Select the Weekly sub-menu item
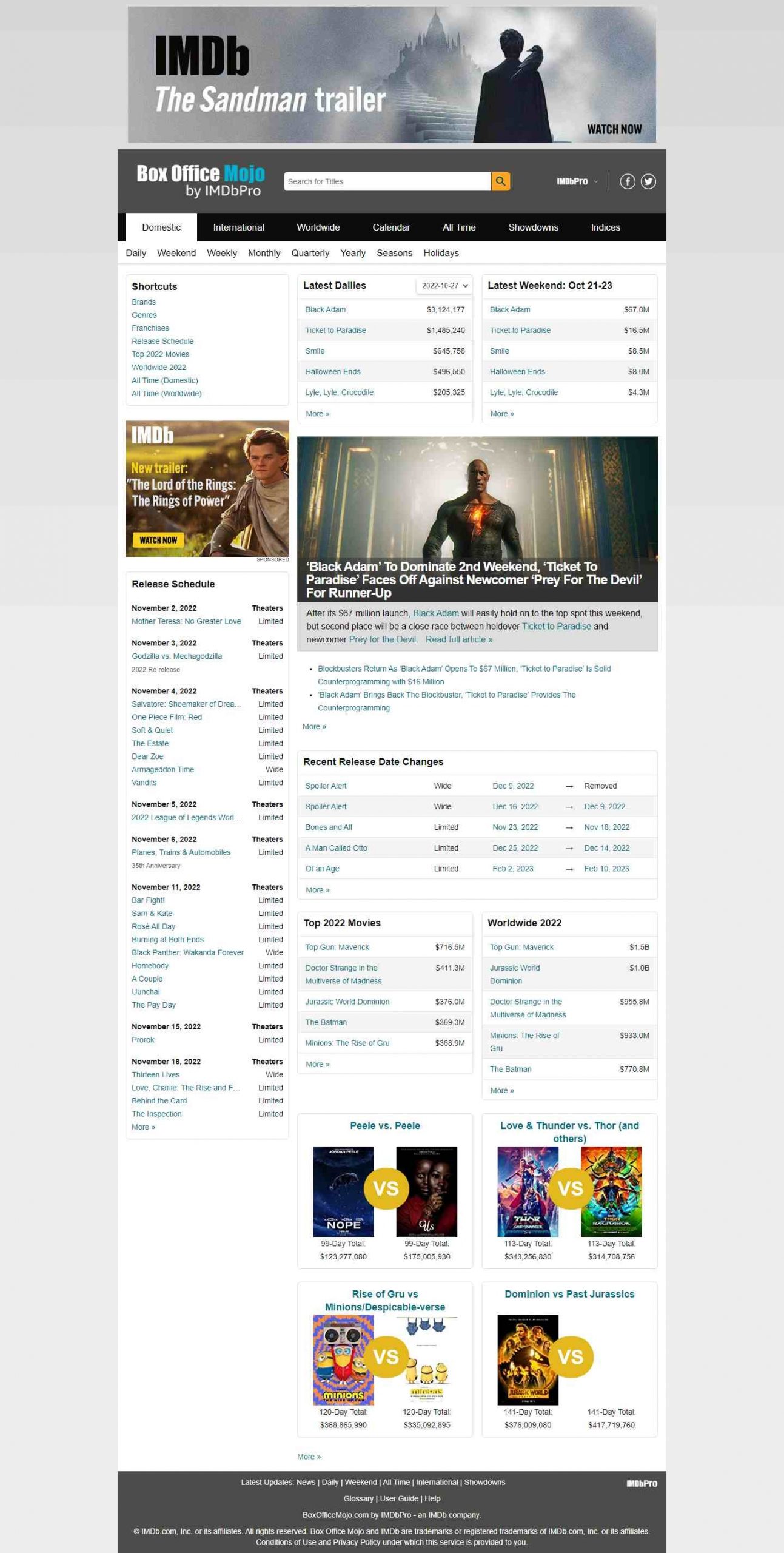The height and width of the screenshot is (1553, 784). click(222, 253)
